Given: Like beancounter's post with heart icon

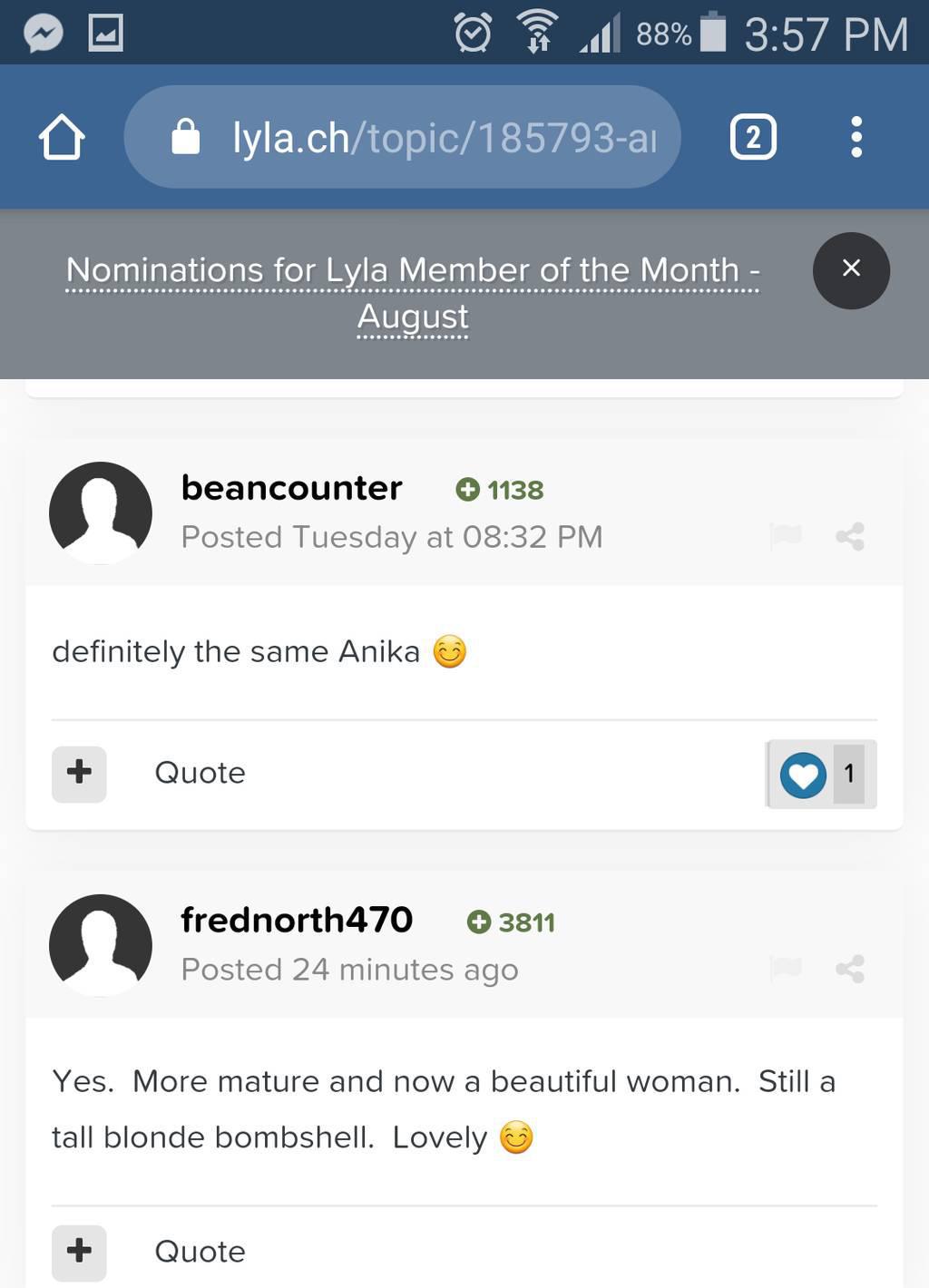Looking at the screenshot, I should coord(803,775).
